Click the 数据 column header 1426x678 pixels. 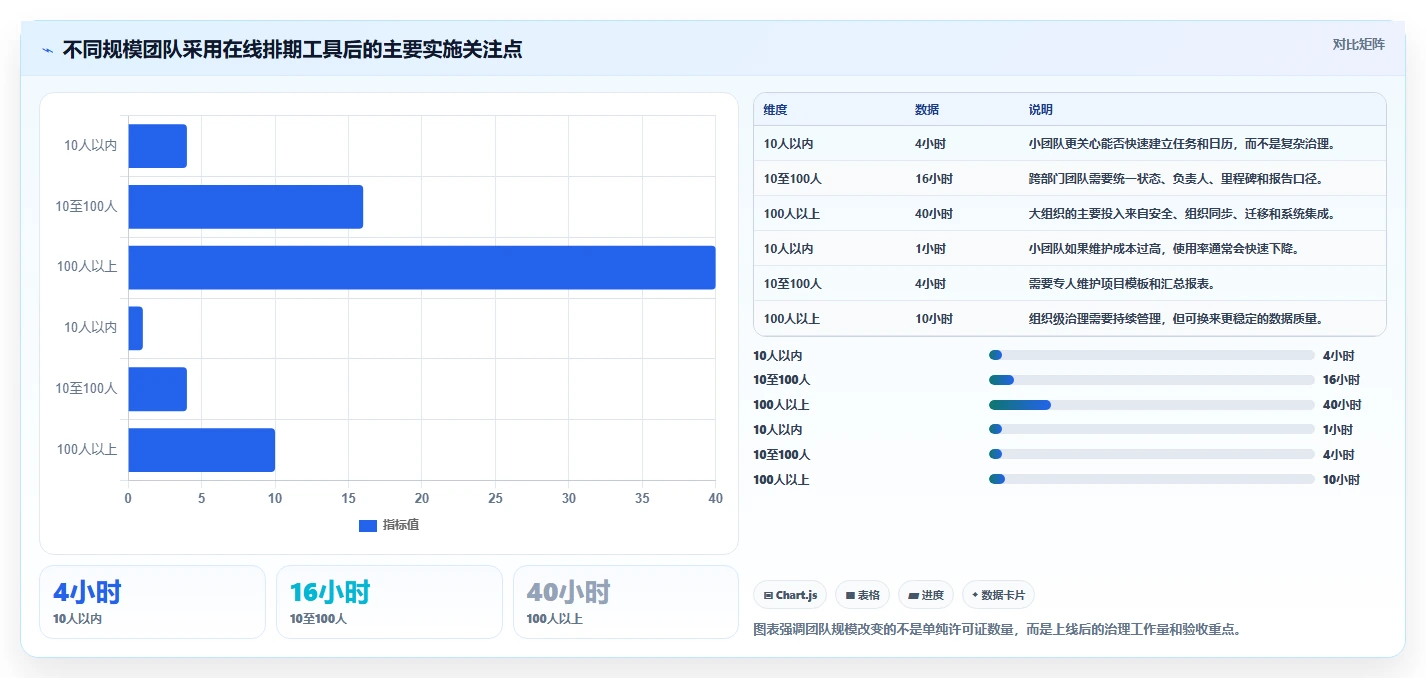coord(927,110)
